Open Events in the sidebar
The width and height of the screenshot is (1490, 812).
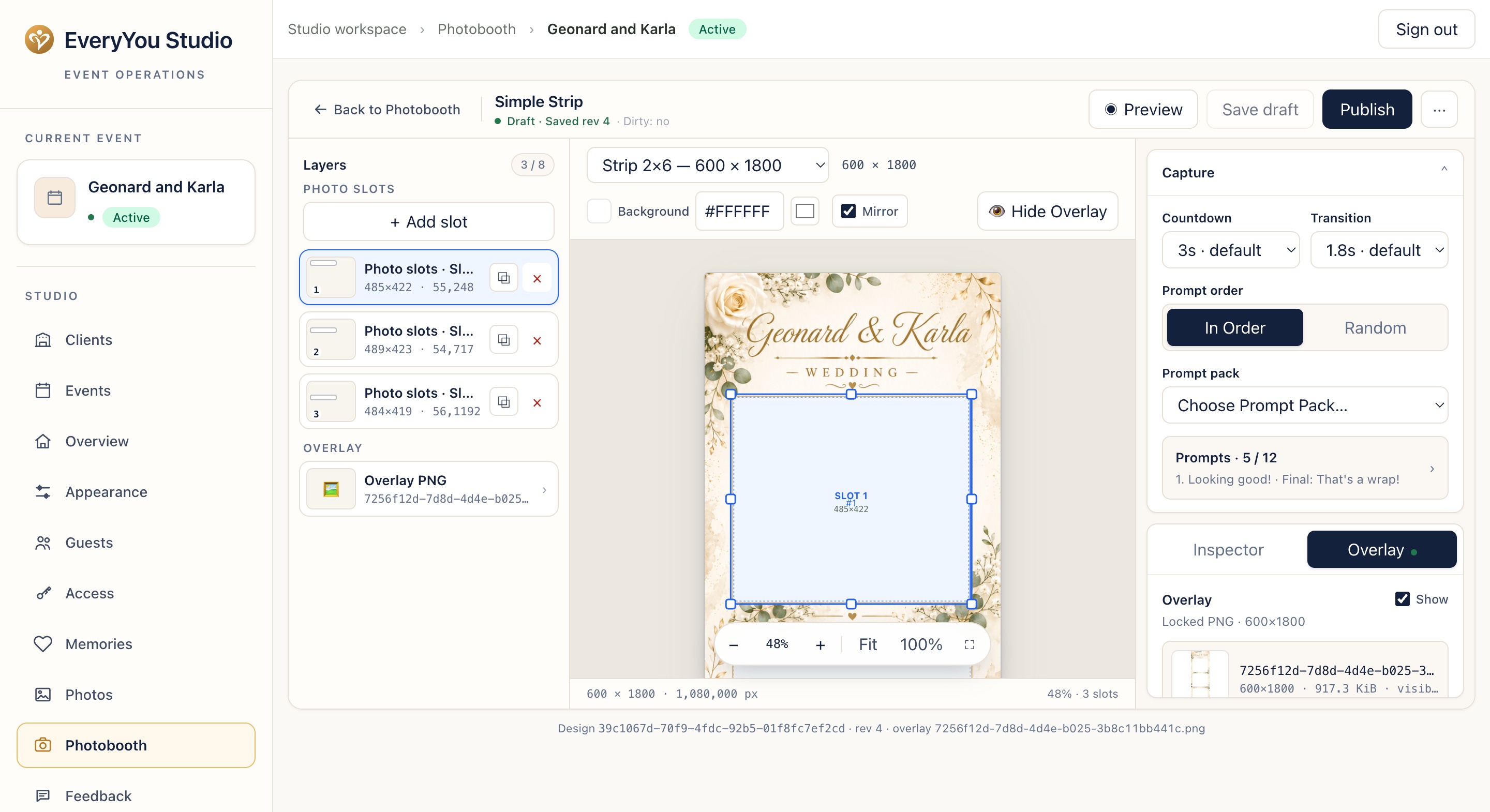coord(136,391)
